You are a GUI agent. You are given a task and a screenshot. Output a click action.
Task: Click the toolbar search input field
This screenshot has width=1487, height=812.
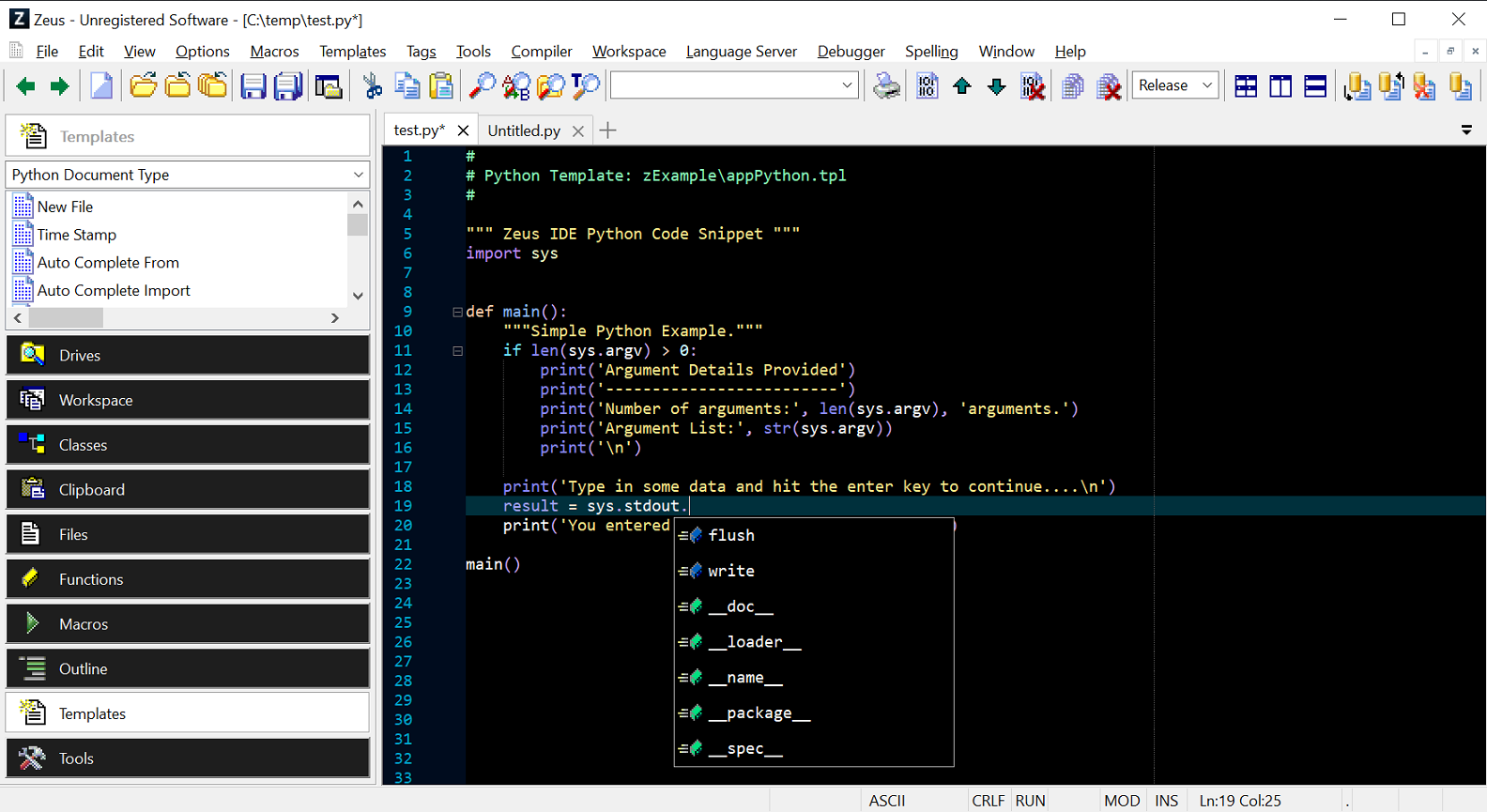pyautogui.click(x=723, y=85)
